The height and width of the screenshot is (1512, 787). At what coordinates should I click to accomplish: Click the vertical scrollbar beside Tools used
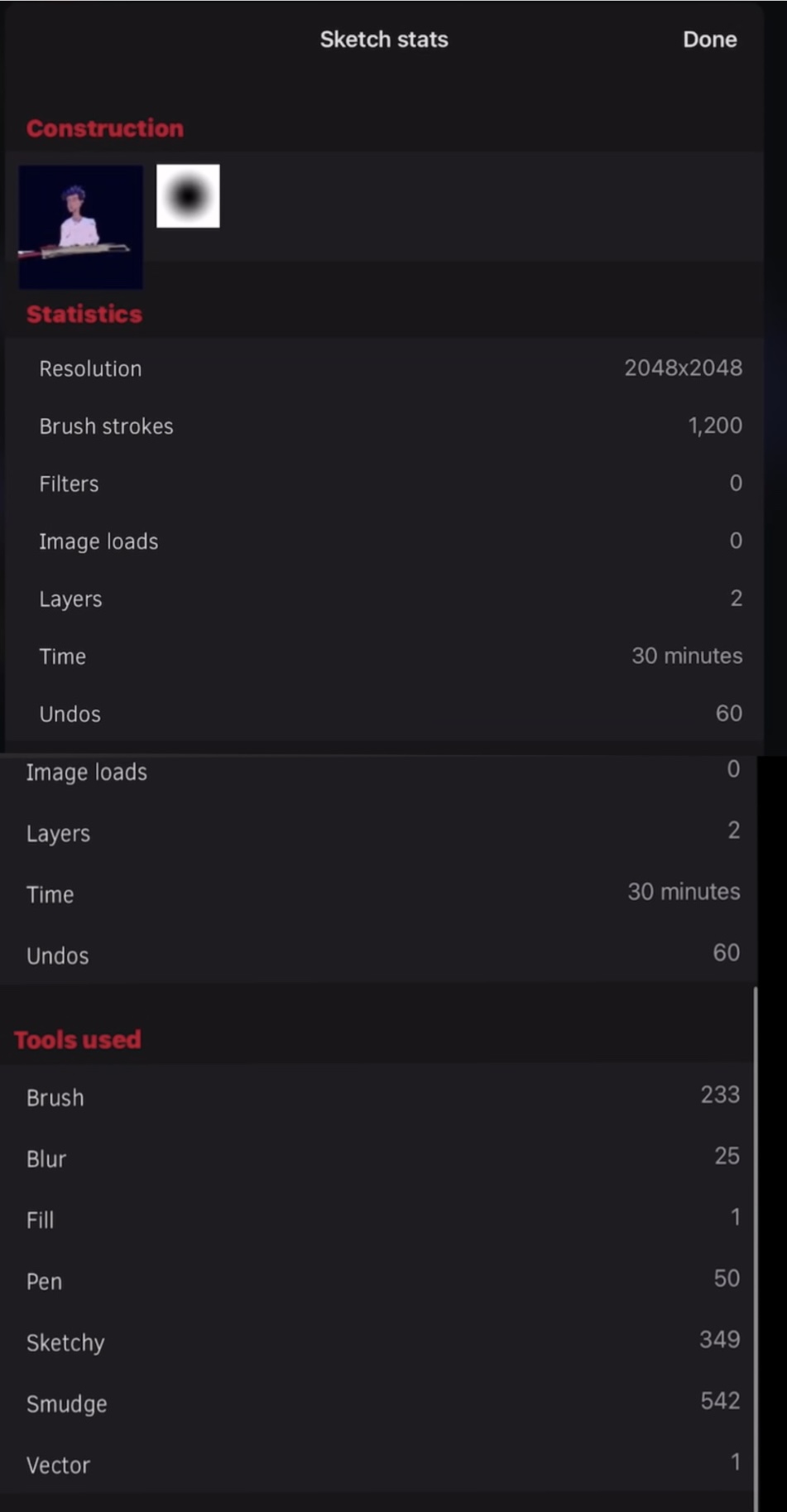tap(756, 1242)
